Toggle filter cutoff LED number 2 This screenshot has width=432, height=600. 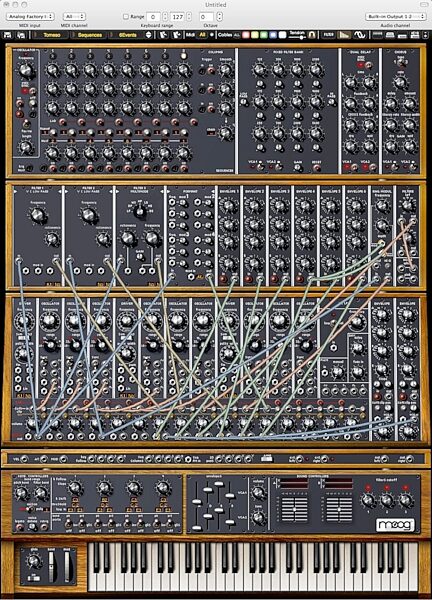tap(387, 488)
